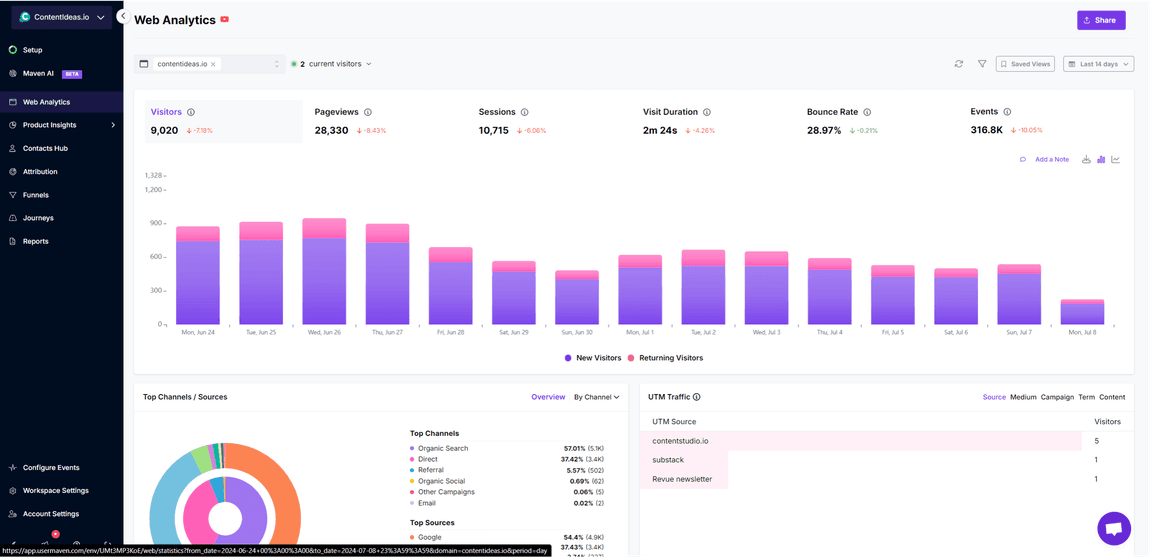1150x557 pixels.
Task: Expand the By Channel dropdown
Action: 596,397
